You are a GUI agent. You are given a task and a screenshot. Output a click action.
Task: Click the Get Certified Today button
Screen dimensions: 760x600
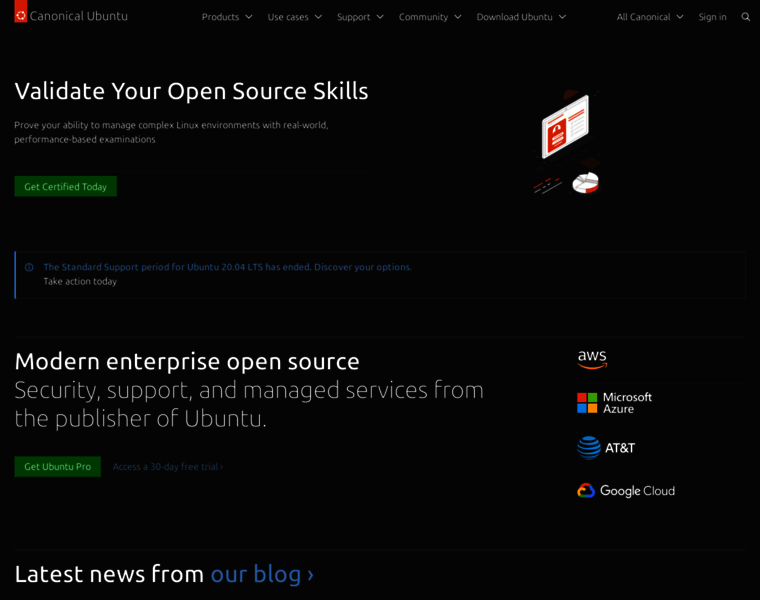65,187
